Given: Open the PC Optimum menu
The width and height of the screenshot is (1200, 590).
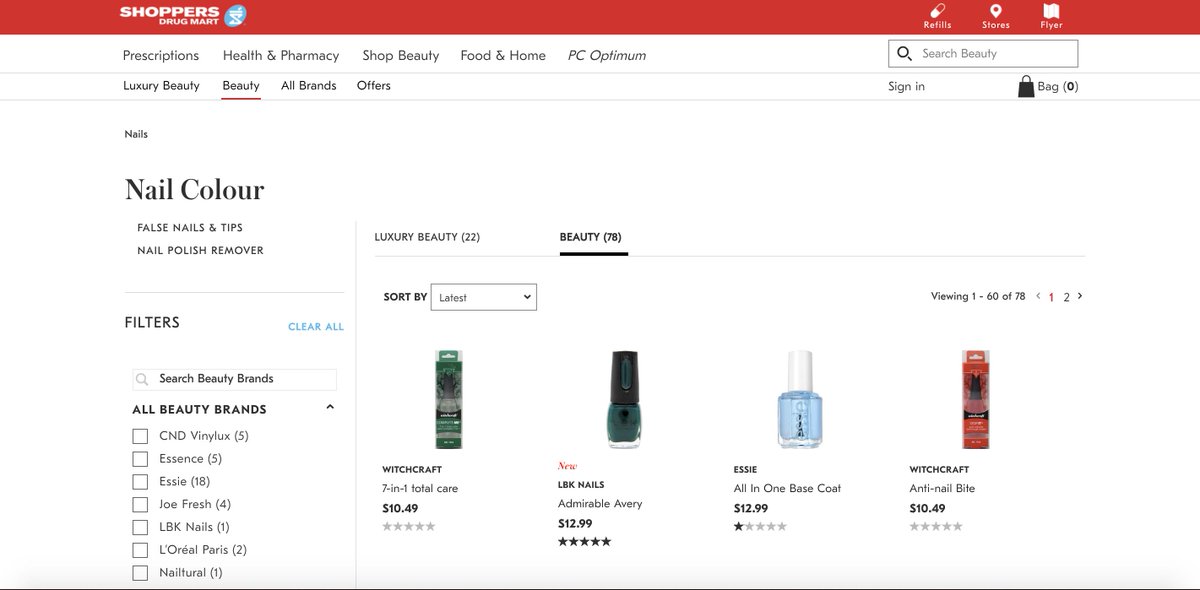Looking at the screenshot, I should point(607,55).
